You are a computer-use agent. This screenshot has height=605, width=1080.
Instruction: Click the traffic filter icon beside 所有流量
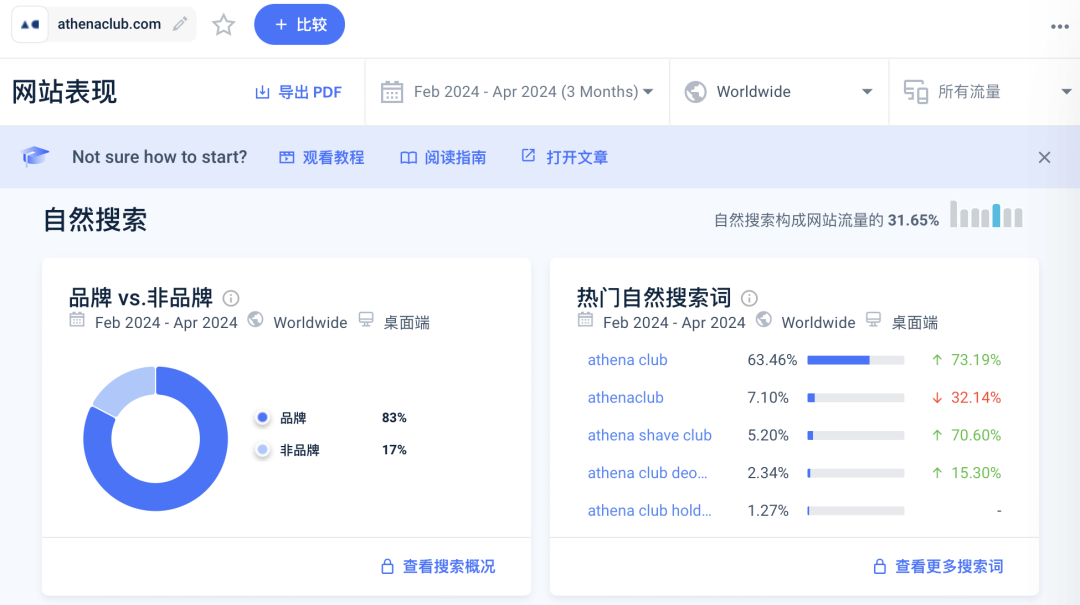coord(916,91)
